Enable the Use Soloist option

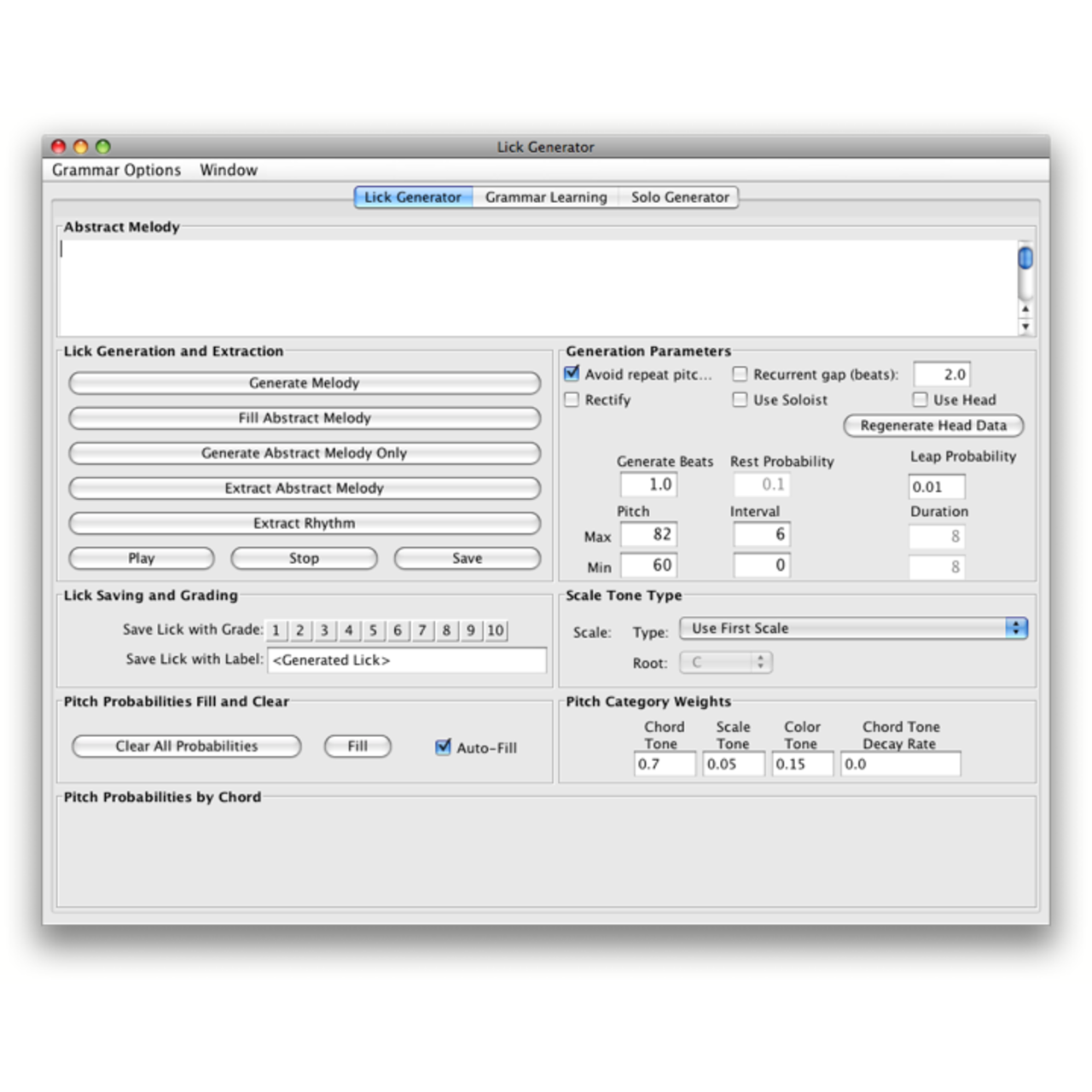pos(740,399)
